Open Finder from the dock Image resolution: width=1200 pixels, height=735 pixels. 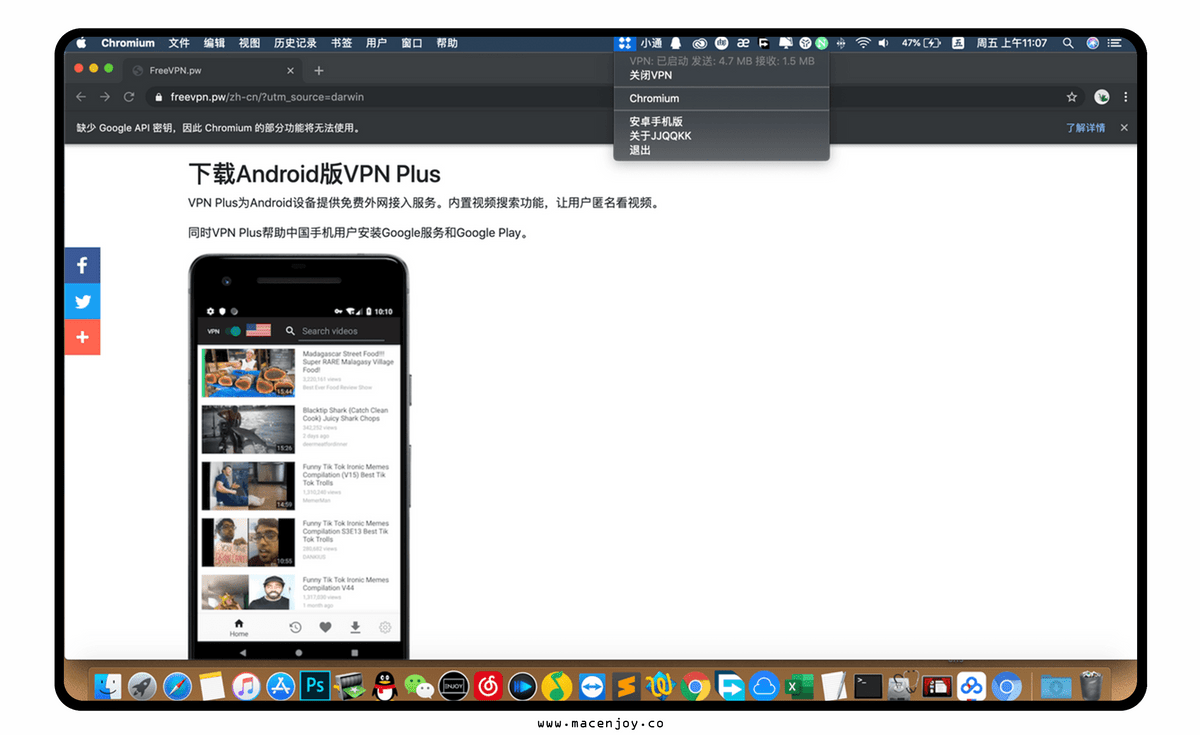[109, 686]
